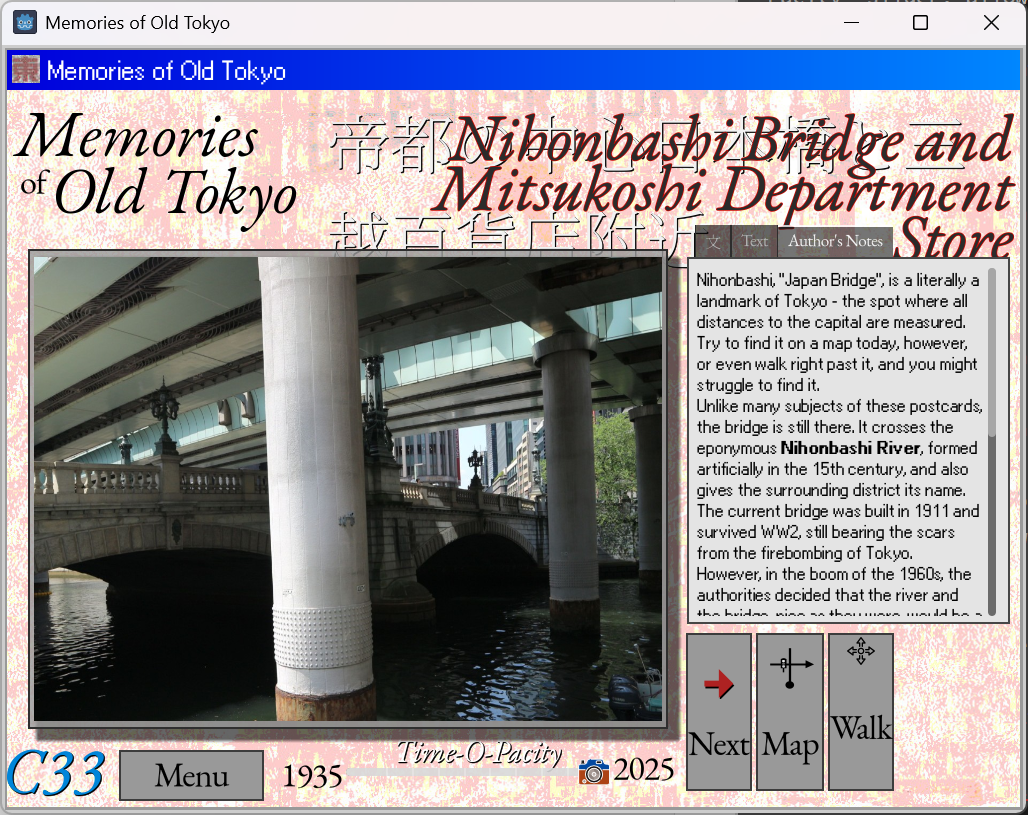Click the Nihonbashi bridge photo
Viewport: 1028px width, 815px height.
click(348, 488)
